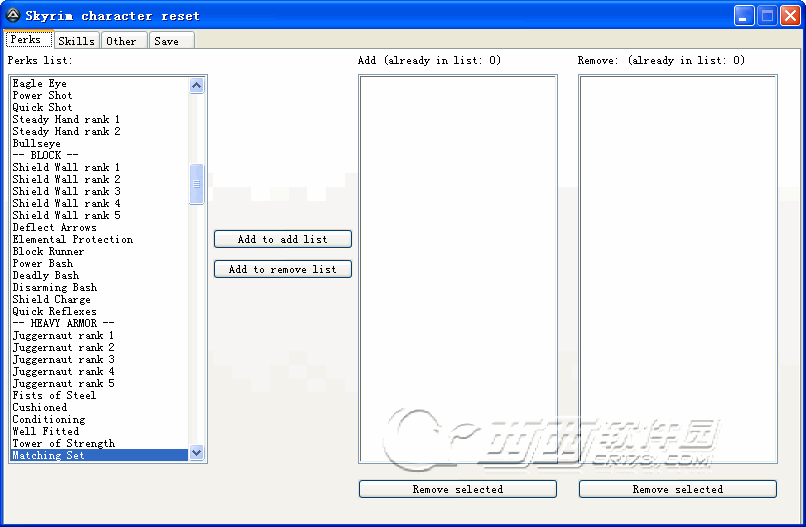Select the Perks tab
806x527 pixels.
28,40
